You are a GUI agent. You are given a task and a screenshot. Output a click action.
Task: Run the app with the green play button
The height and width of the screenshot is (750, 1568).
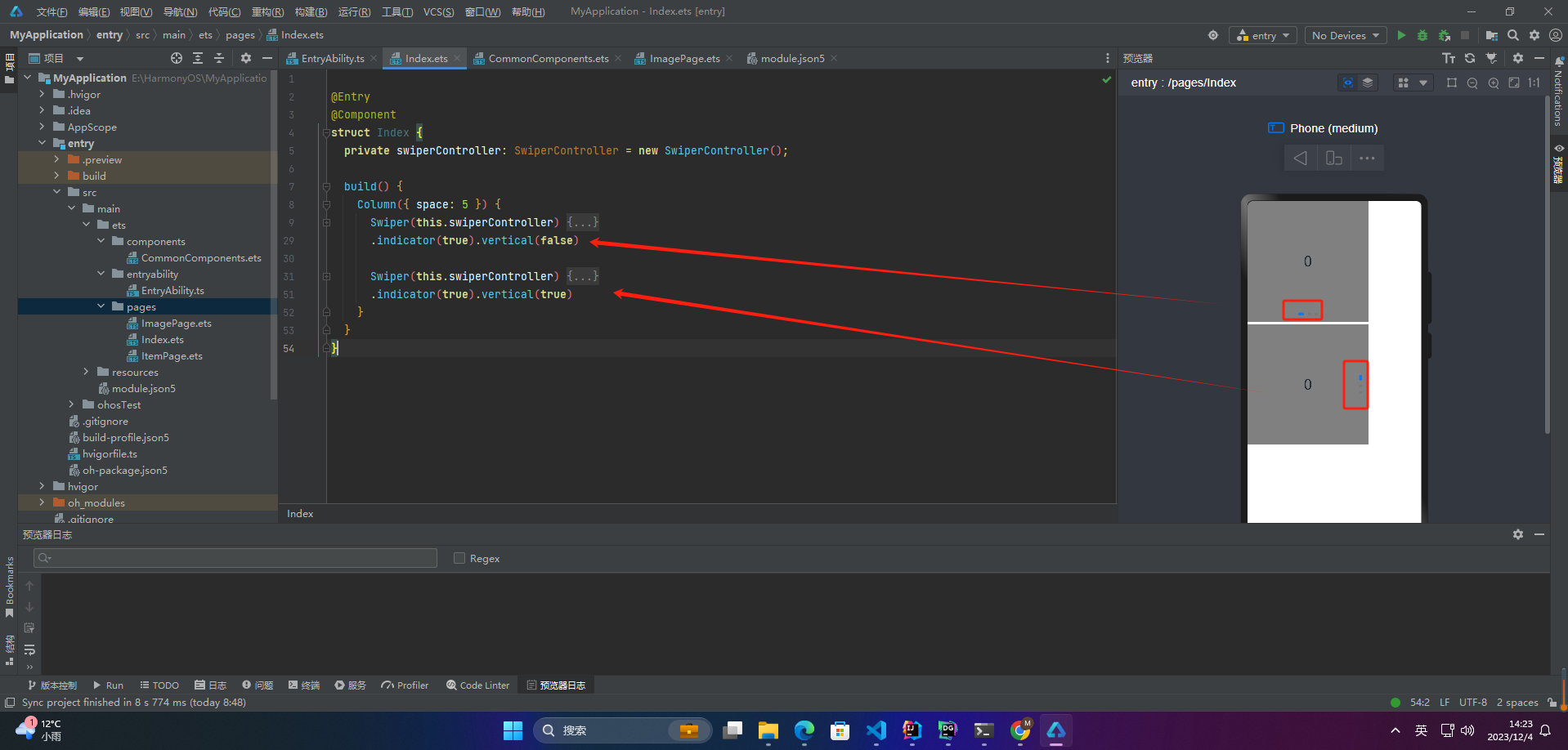coord(1401,35)
